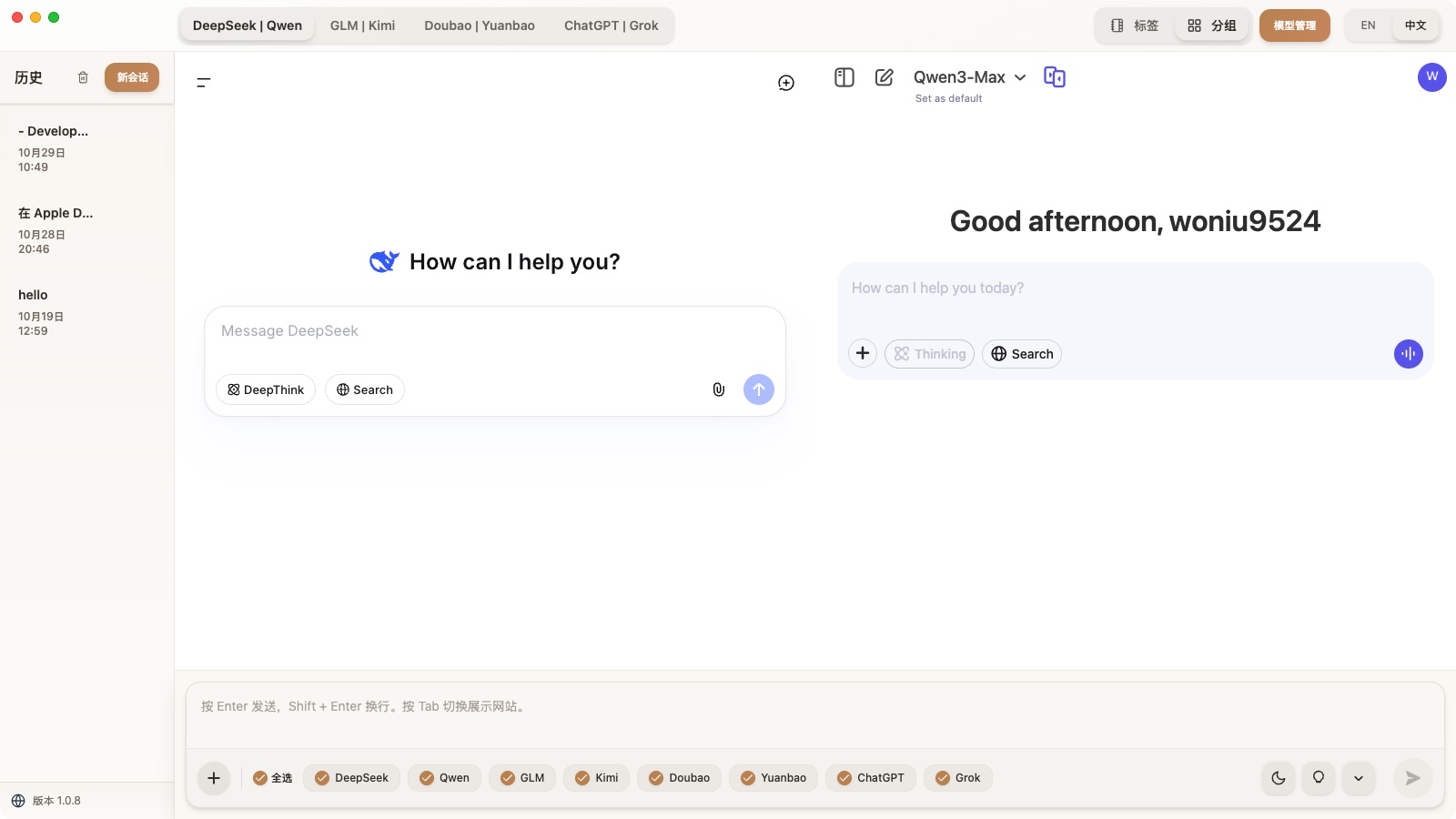
Task: Switch to the ChatGPT | Grok tab
Action: point(611,25)
